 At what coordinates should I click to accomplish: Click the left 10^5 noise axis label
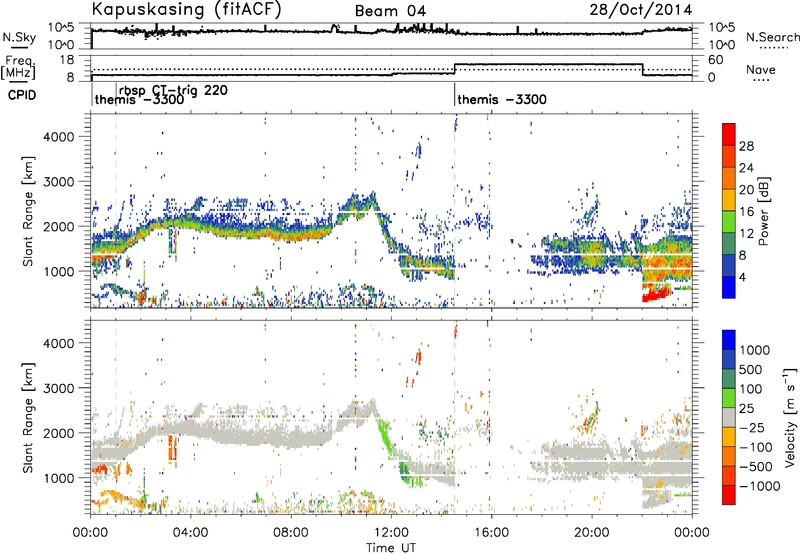pyautogui.click(x=62, y=28)
